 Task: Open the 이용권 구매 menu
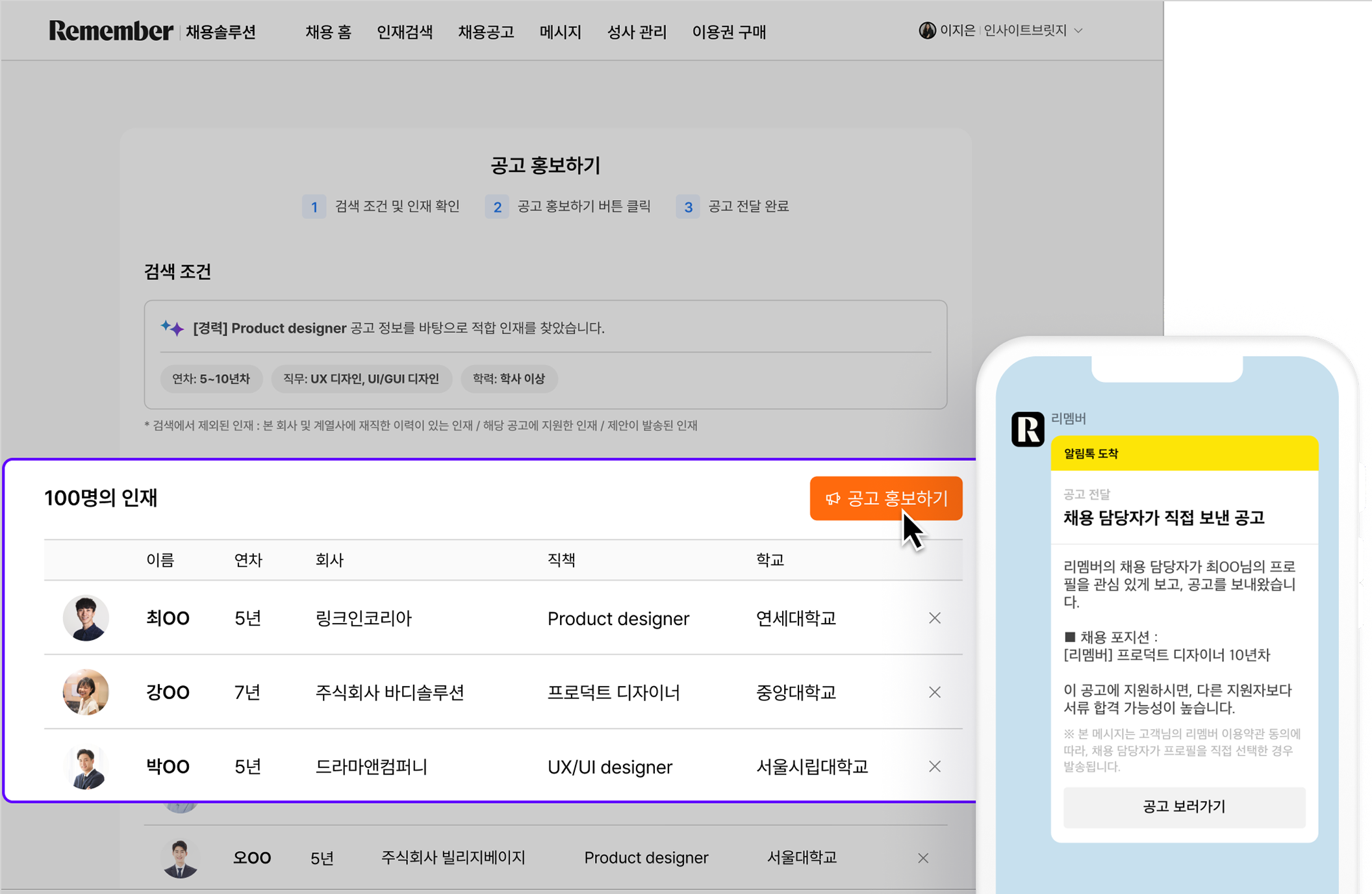pyautogui.click(x=729, y=32)
